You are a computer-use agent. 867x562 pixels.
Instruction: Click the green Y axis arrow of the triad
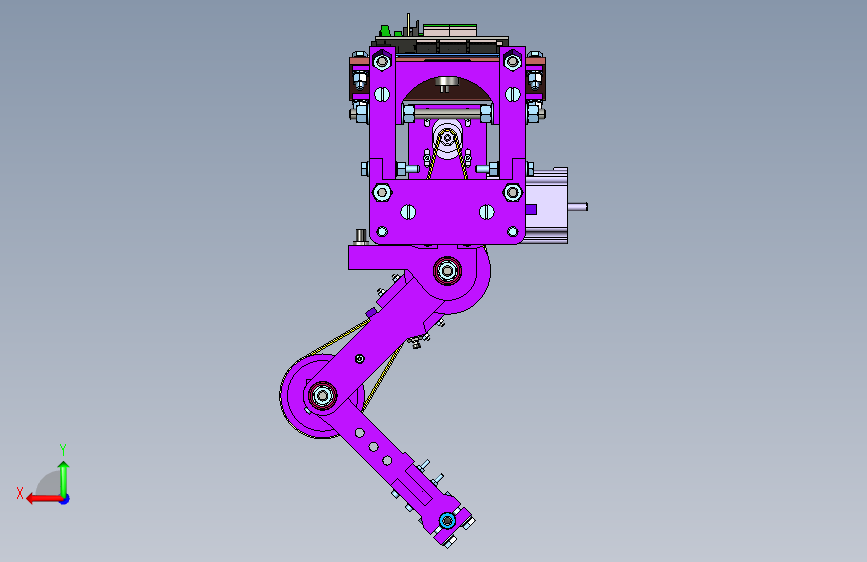click(64, 478)
